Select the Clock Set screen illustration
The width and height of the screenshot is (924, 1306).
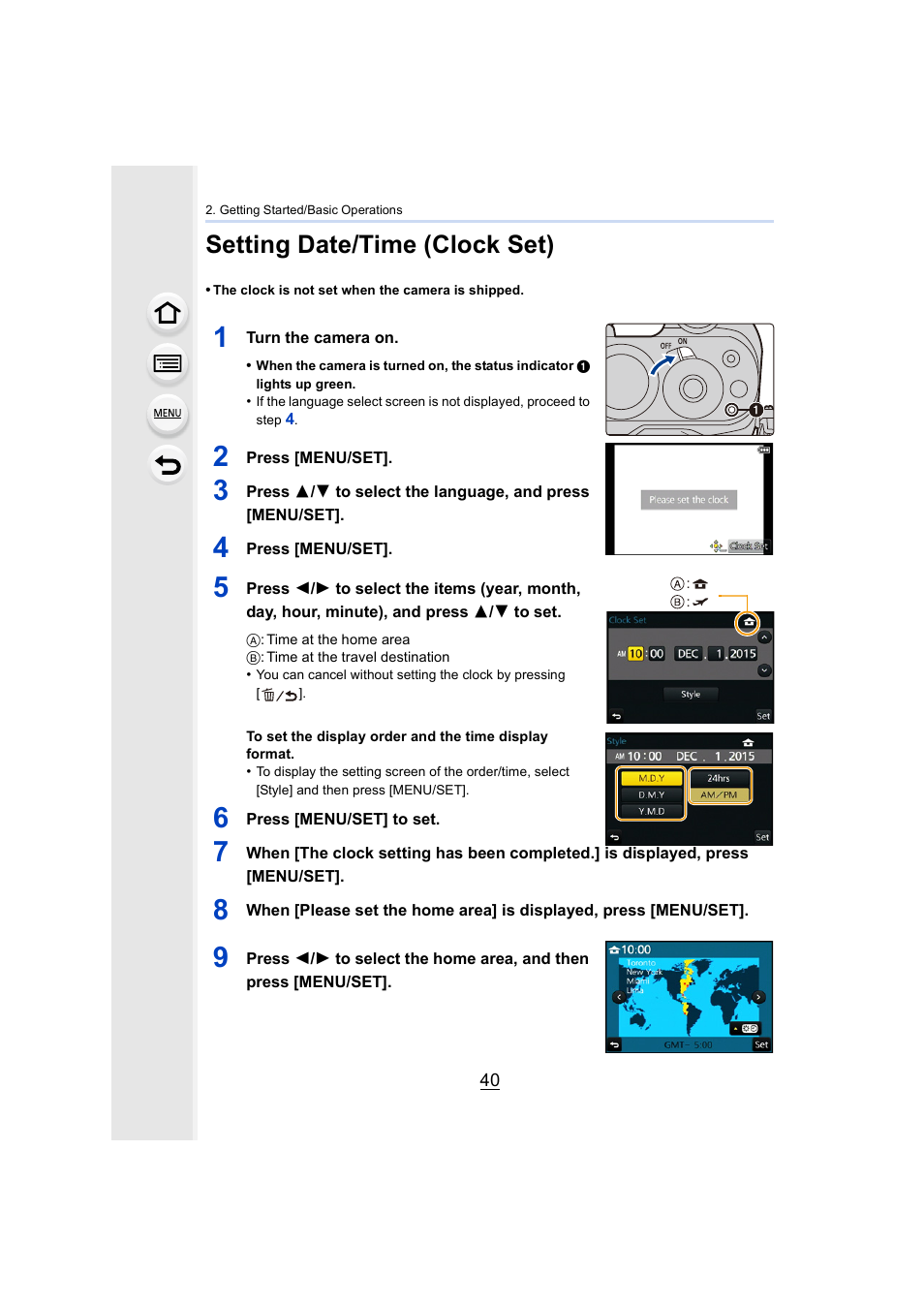click(690, 668)
